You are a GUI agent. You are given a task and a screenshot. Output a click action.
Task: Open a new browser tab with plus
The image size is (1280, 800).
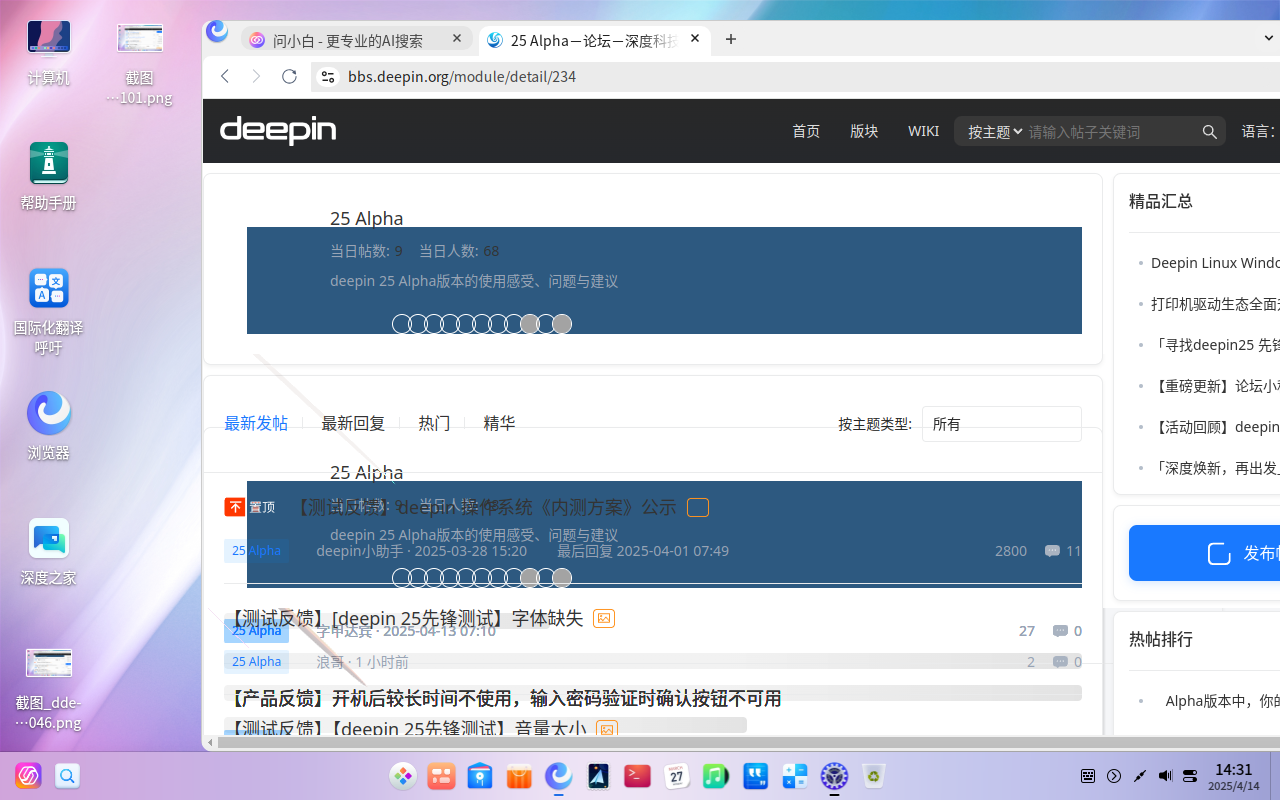pyautogui.click(x=731, y=40)
